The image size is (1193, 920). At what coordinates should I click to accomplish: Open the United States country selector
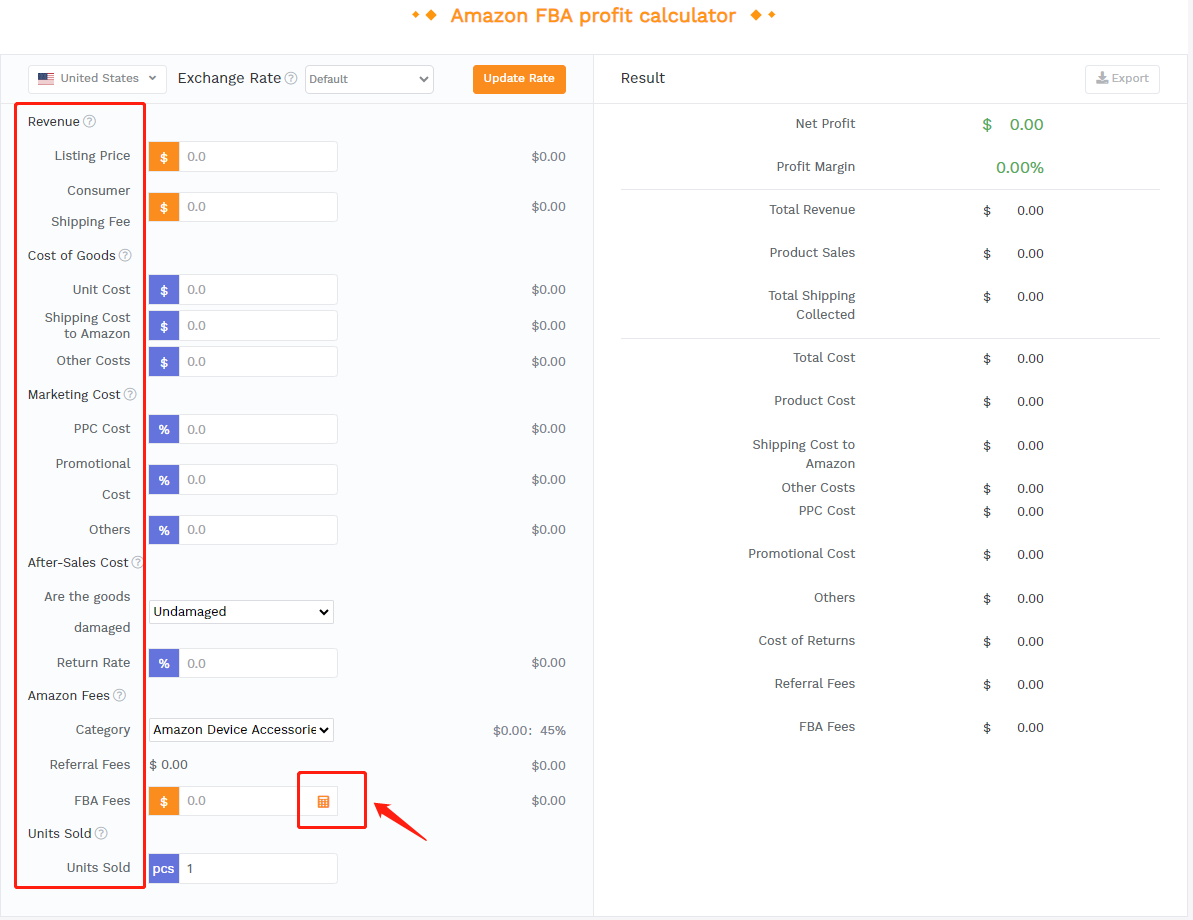pyautogui.click(x=97, y=78)
